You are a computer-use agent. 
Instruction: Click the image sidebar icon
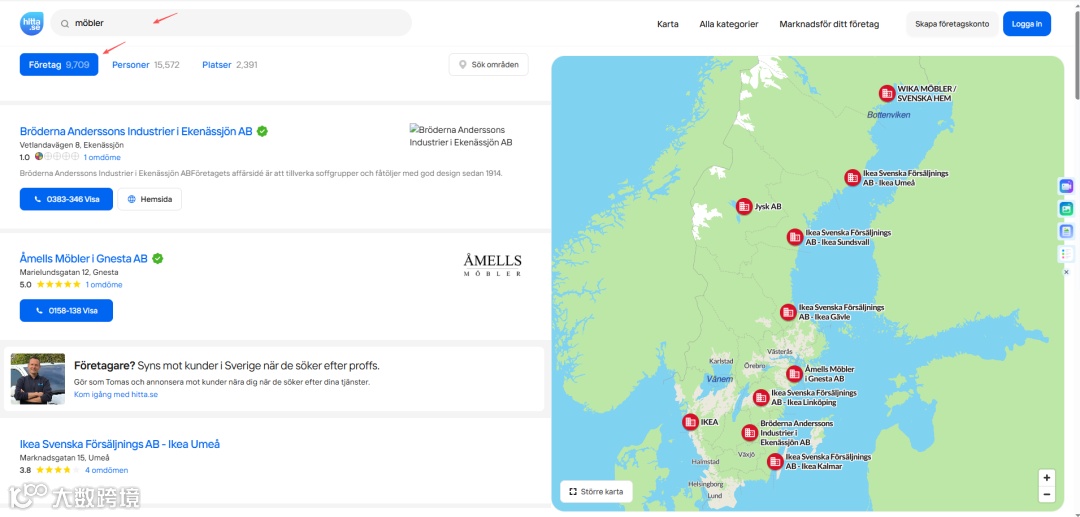click(1066, 209)
